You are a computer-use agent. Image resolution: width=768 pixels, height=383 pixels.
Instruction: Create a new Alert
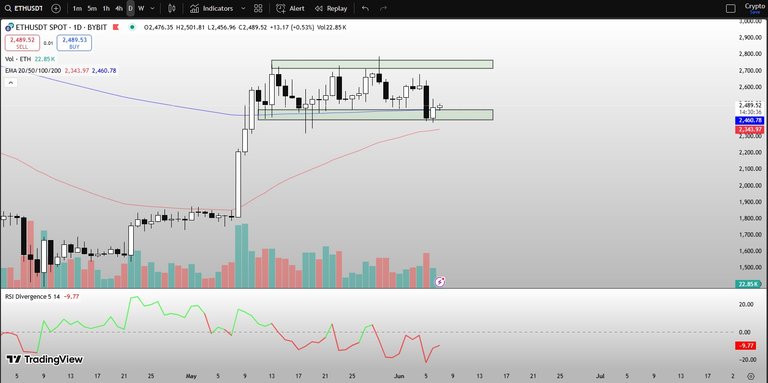pos(290,8)
